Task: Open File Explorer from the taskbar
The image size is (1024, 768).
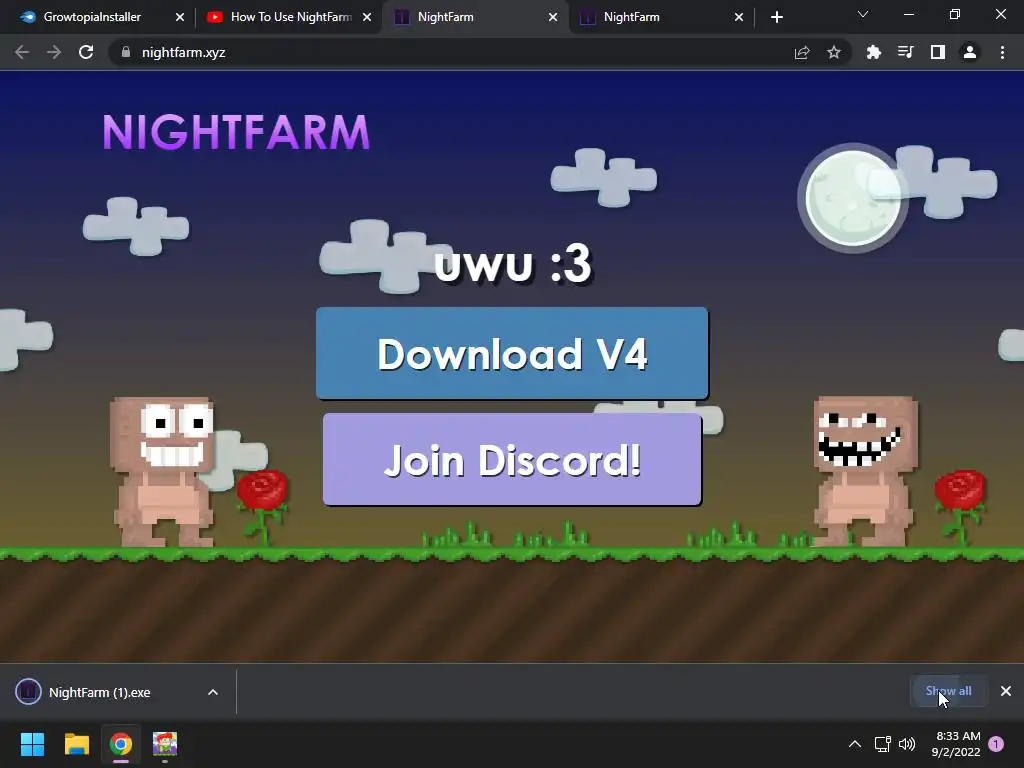Action: click(76, 744)
